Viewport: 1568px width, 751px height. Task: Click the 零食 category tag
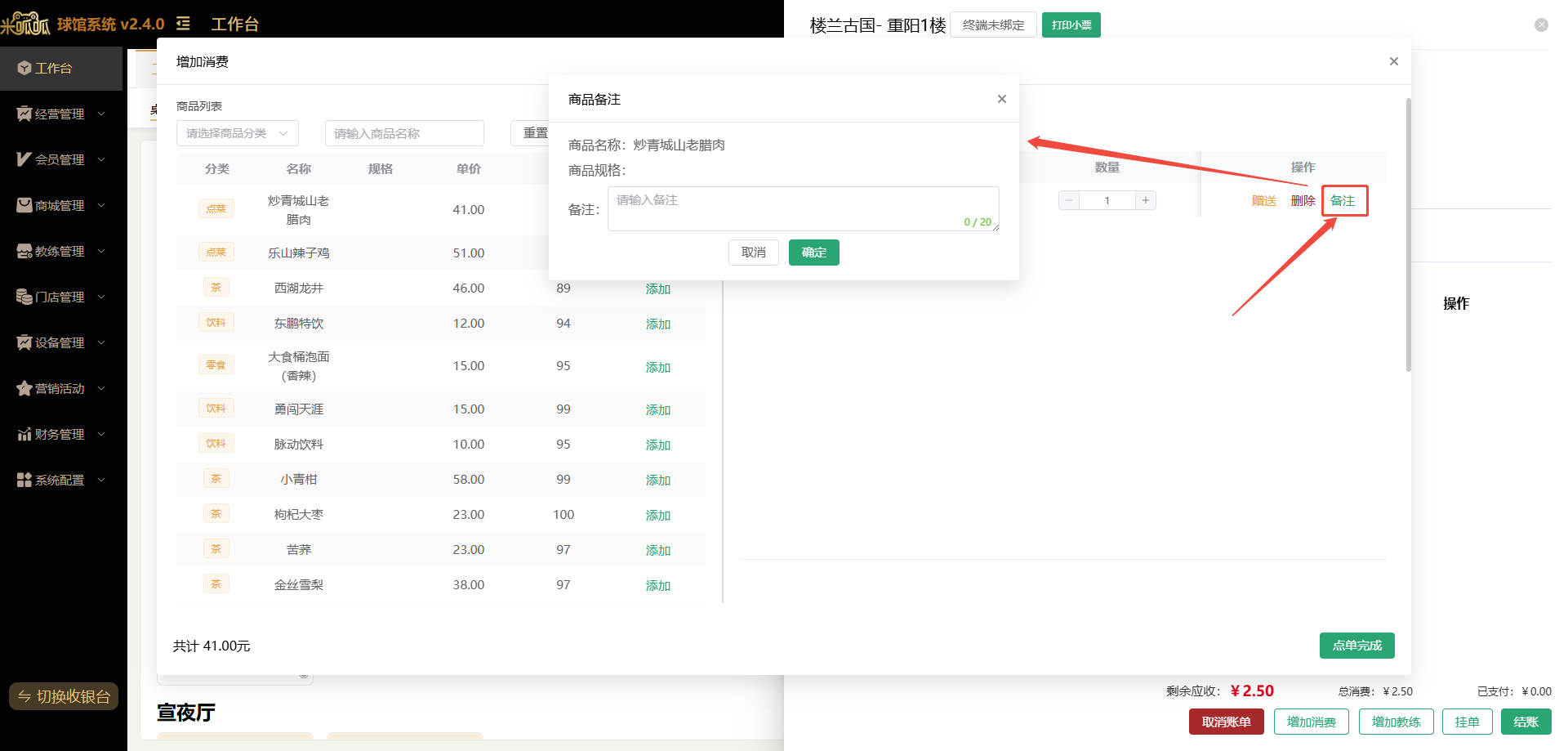(216, 364)
